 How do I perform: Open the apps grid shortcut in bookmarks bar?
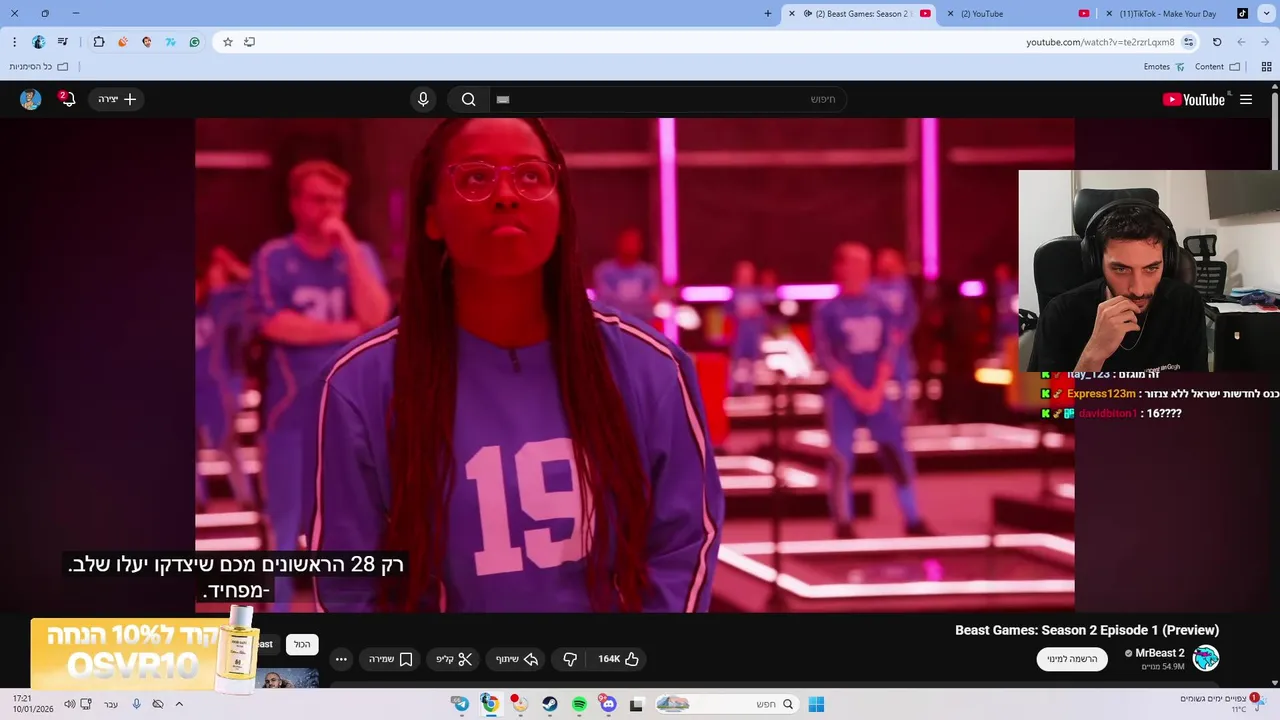(1266, 67)
